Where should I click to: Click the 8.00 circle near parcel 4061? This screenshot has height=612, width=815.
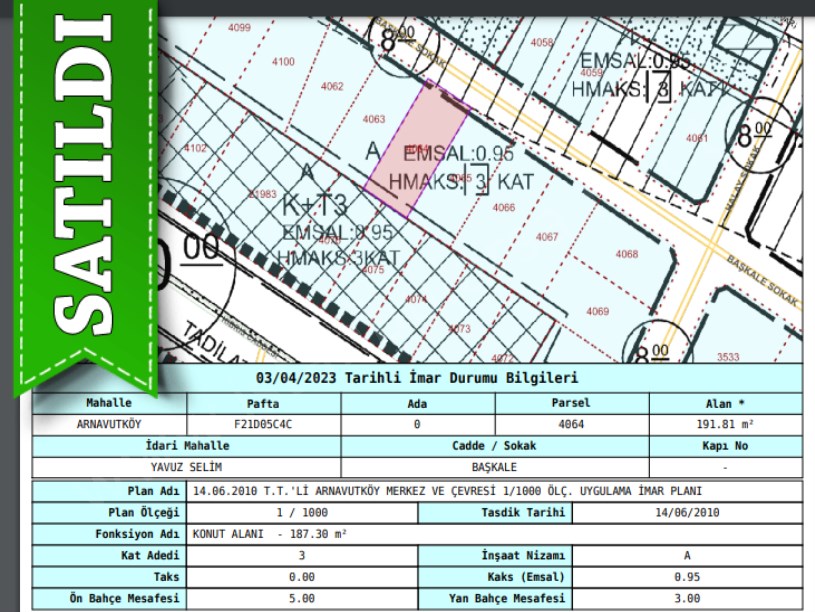pos(757,132)
